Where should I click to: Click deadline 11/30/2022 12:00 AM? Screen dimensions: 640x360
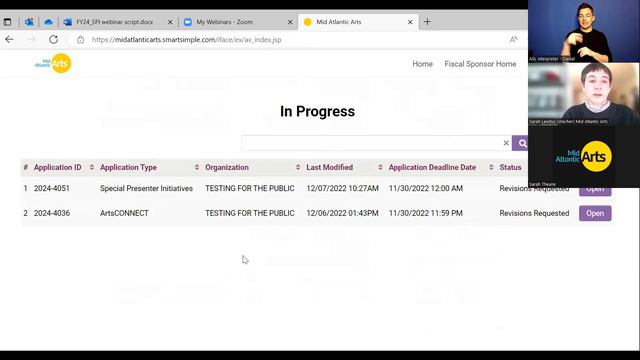(x=426, y=188)
